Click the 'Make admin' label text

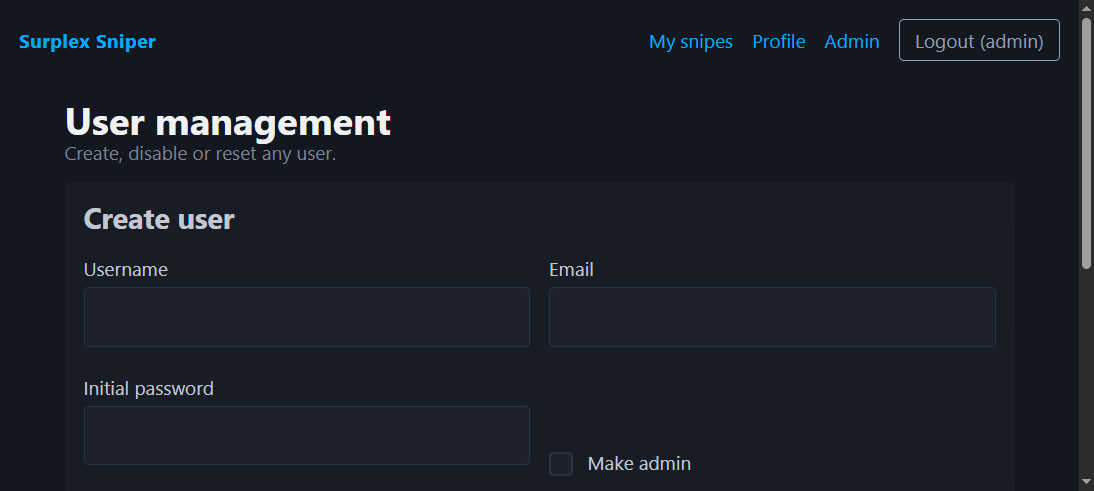pyautogui.click(x=639, y=464)
